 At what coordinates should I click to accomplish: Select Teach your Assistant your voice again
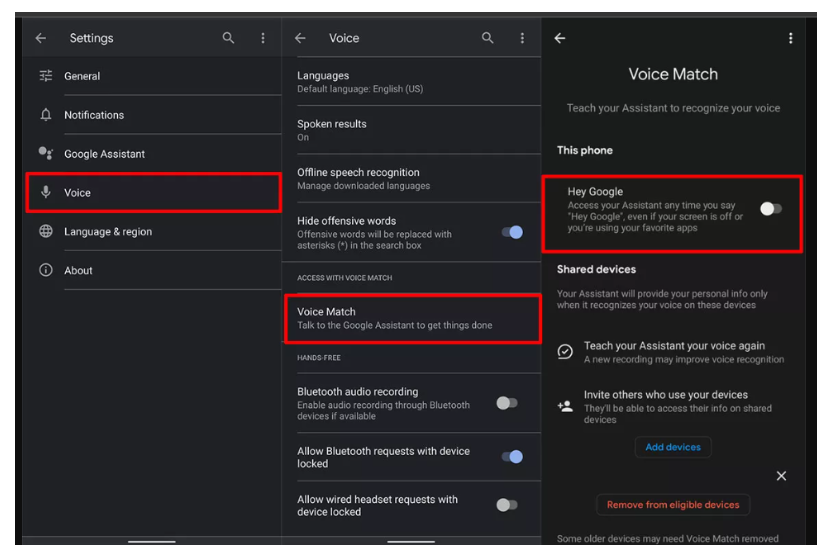coord(673,352)
